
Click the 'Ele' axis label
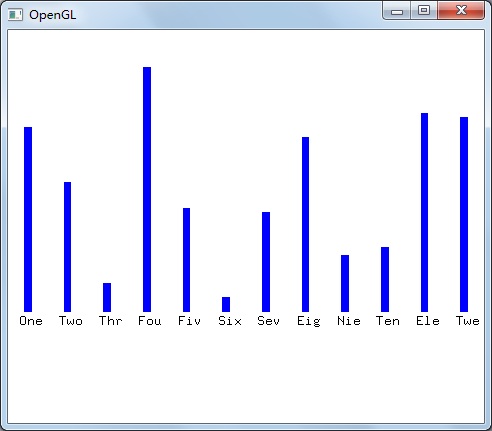(428, 321)
